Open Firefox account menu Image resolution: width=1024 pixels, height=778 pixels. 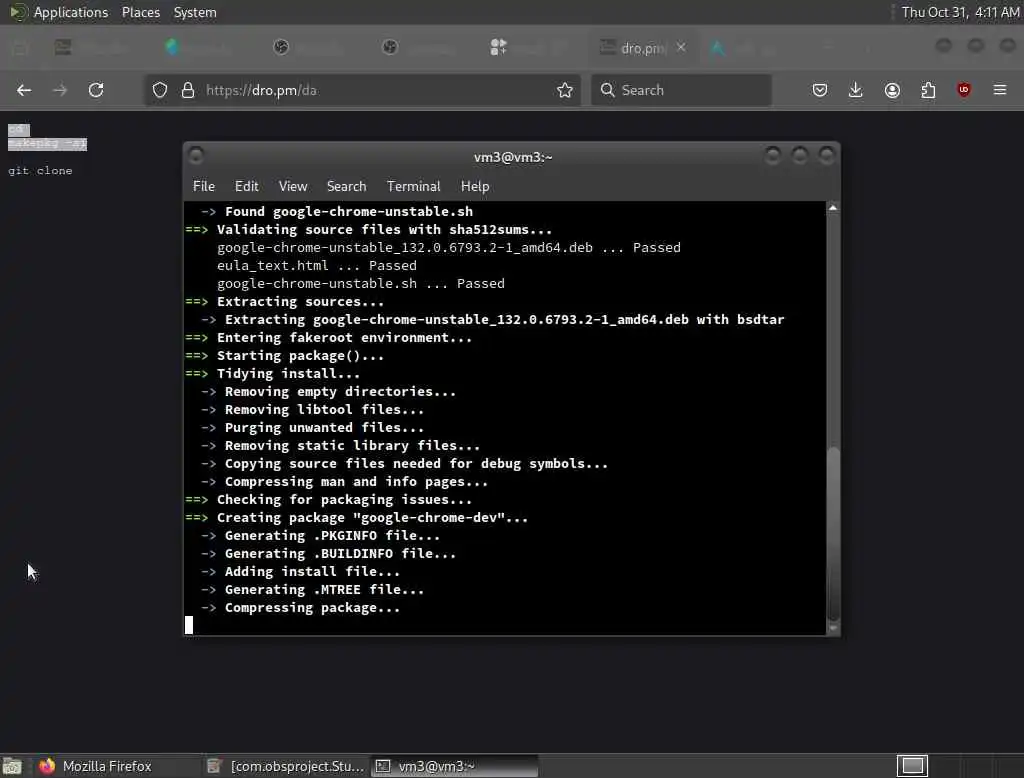tap(892, 90)
